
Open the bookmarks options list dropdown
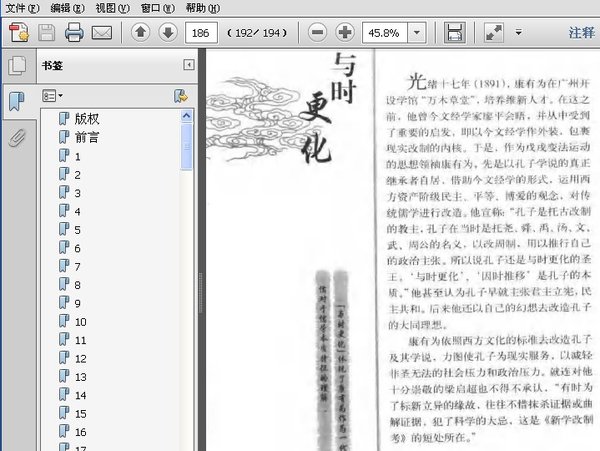click(53, 96)
